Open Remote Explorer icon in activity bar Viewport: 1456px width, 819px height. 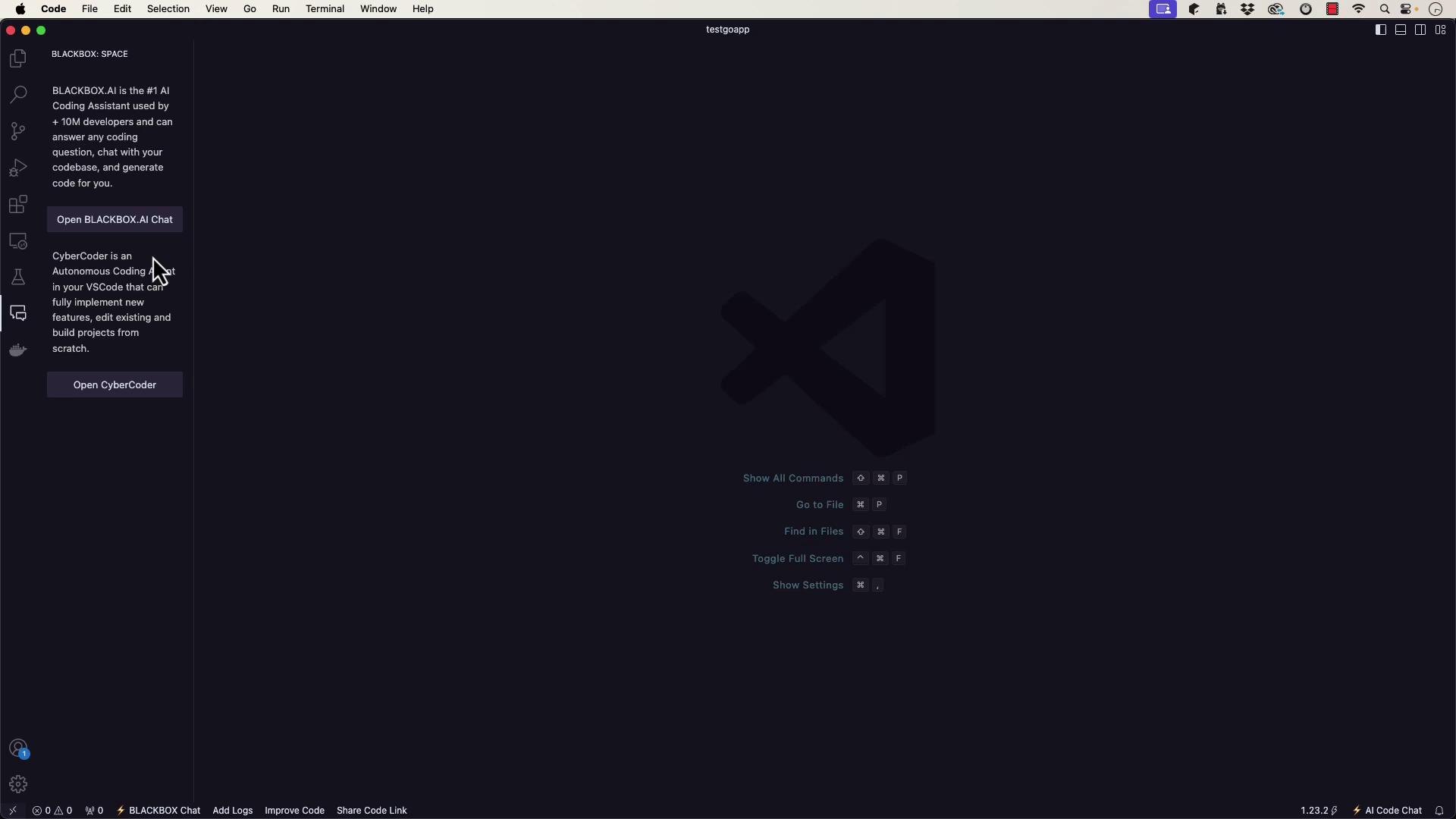tap(18, 241)
